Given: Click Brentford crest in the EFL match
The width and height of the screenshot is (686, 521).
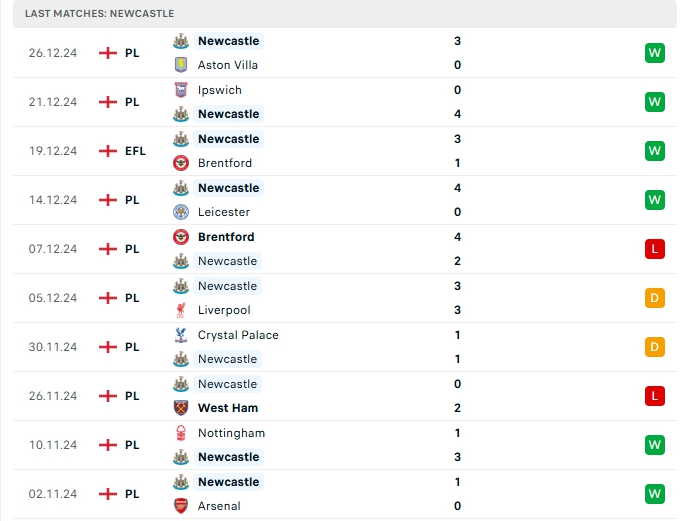Looking at the screenshot, I should tap(181, 163).
